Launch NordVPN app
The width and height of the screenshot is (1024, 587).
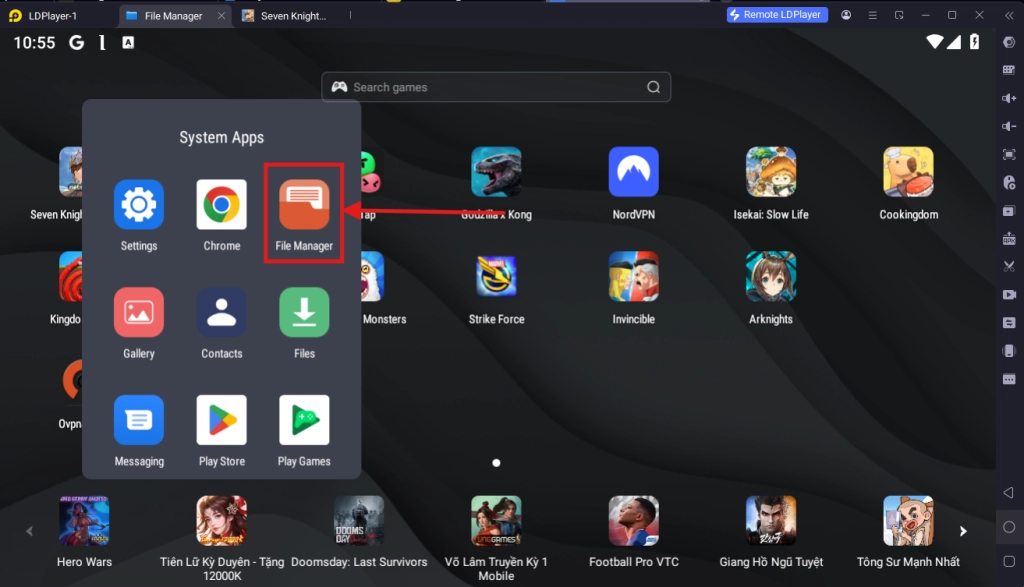click(633, 172)
